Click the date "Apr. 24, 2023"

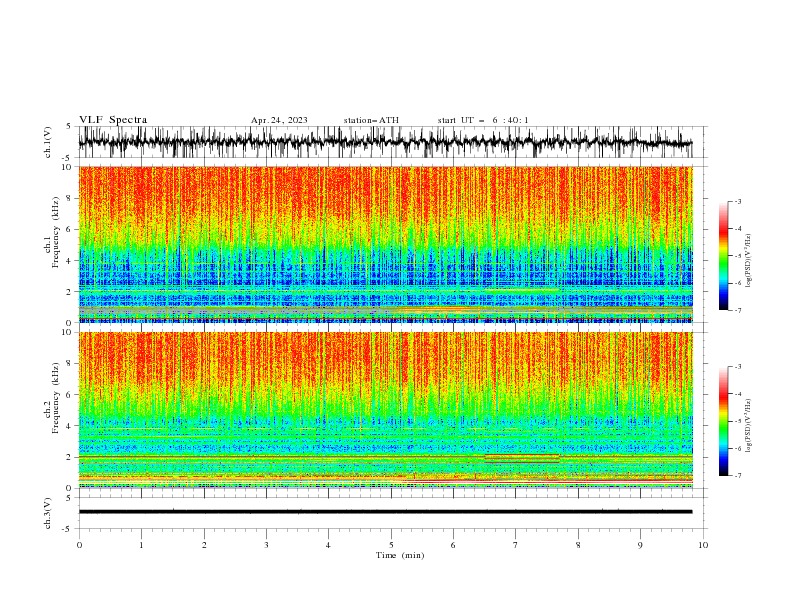point(279,120)
